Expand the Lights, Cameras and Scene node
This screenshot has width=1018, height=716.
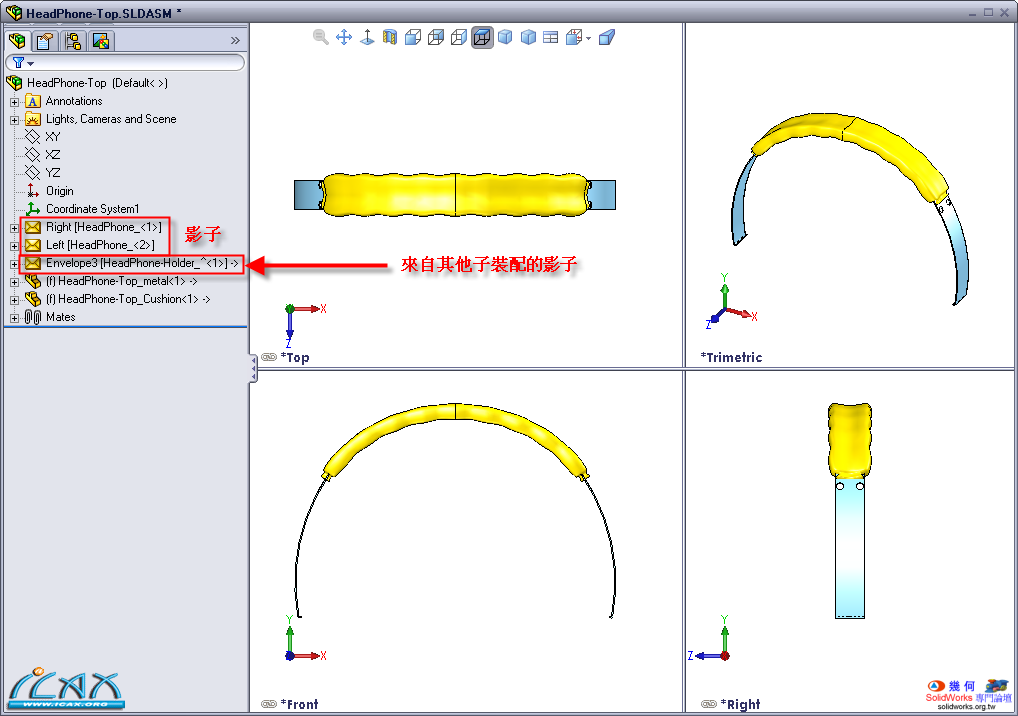(14, 119)
